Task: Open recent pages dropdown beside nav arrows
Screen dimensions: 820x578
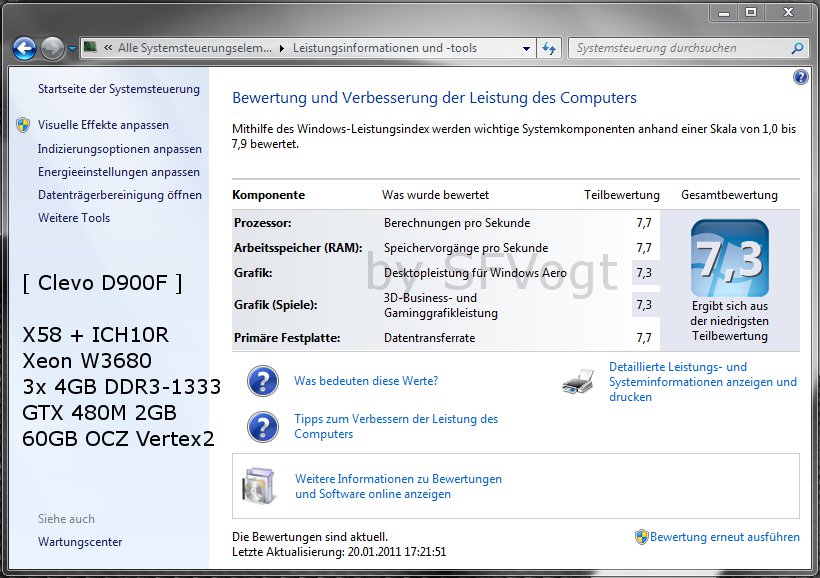Action: point(72,49)
